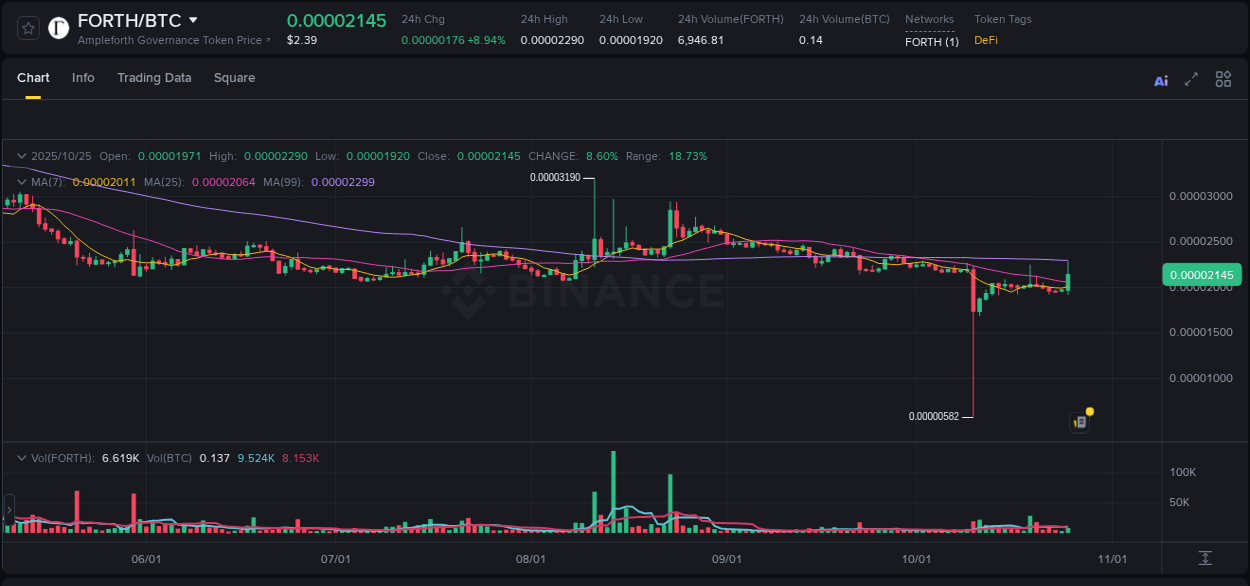Open the news feed icon with yellow dot
Screen dimensions: 1250x586
click(1080, 422)
